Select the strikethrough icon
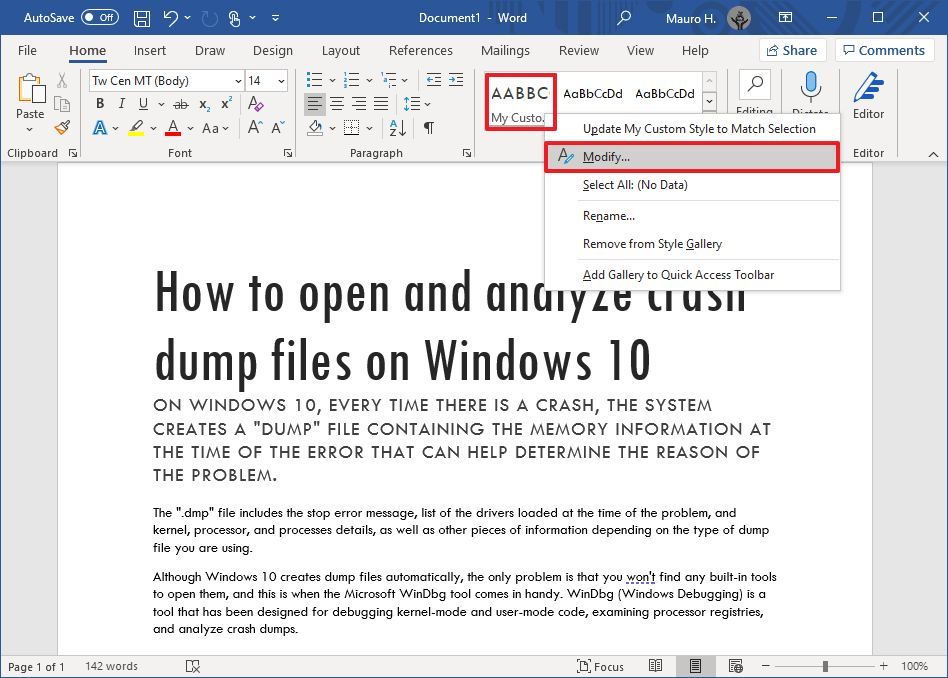 [x=182, y=103]
